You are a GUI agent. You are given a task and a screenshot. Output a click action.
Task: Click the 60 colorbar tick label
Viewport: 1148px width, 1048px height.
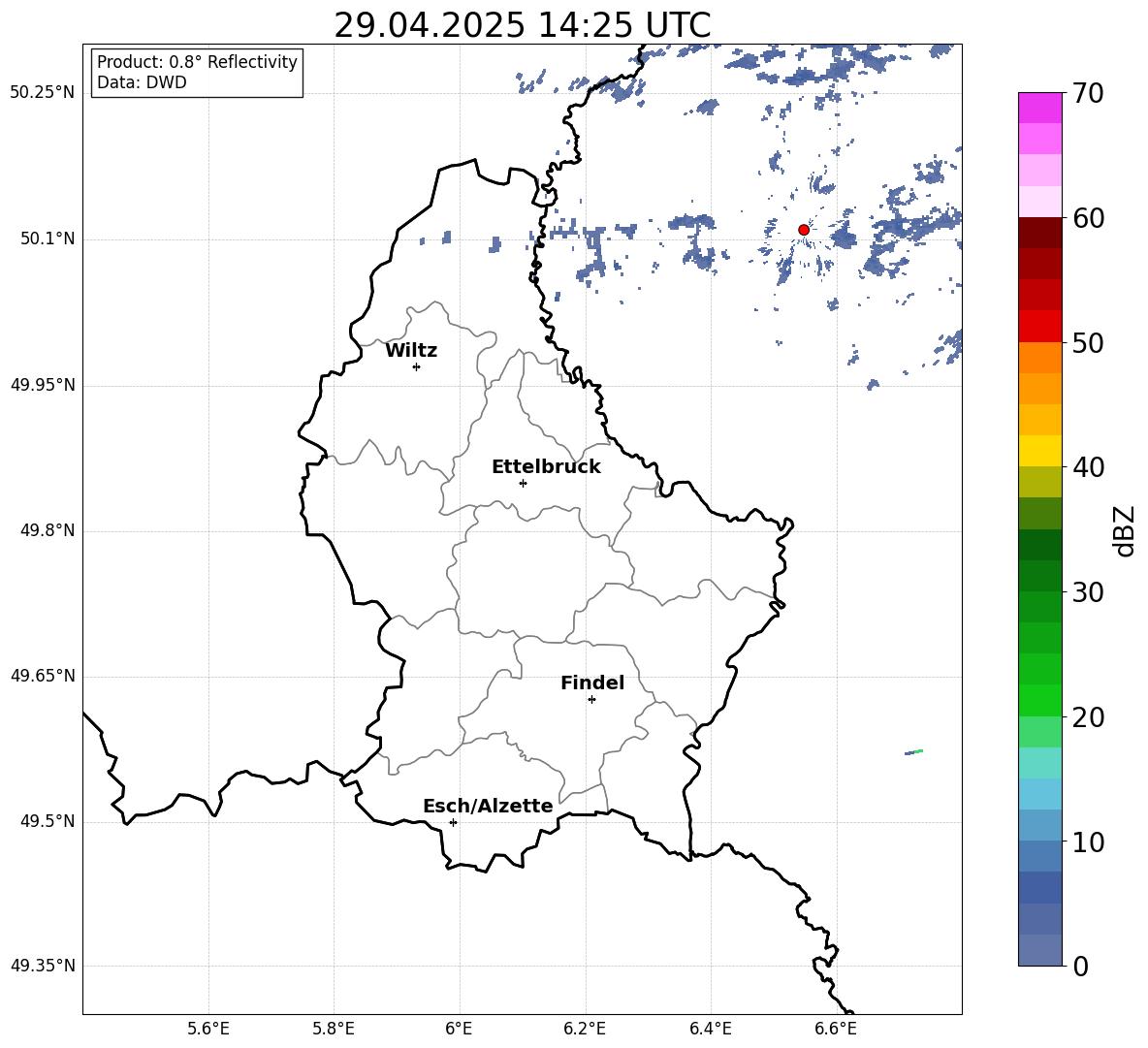pos(1088,218)
